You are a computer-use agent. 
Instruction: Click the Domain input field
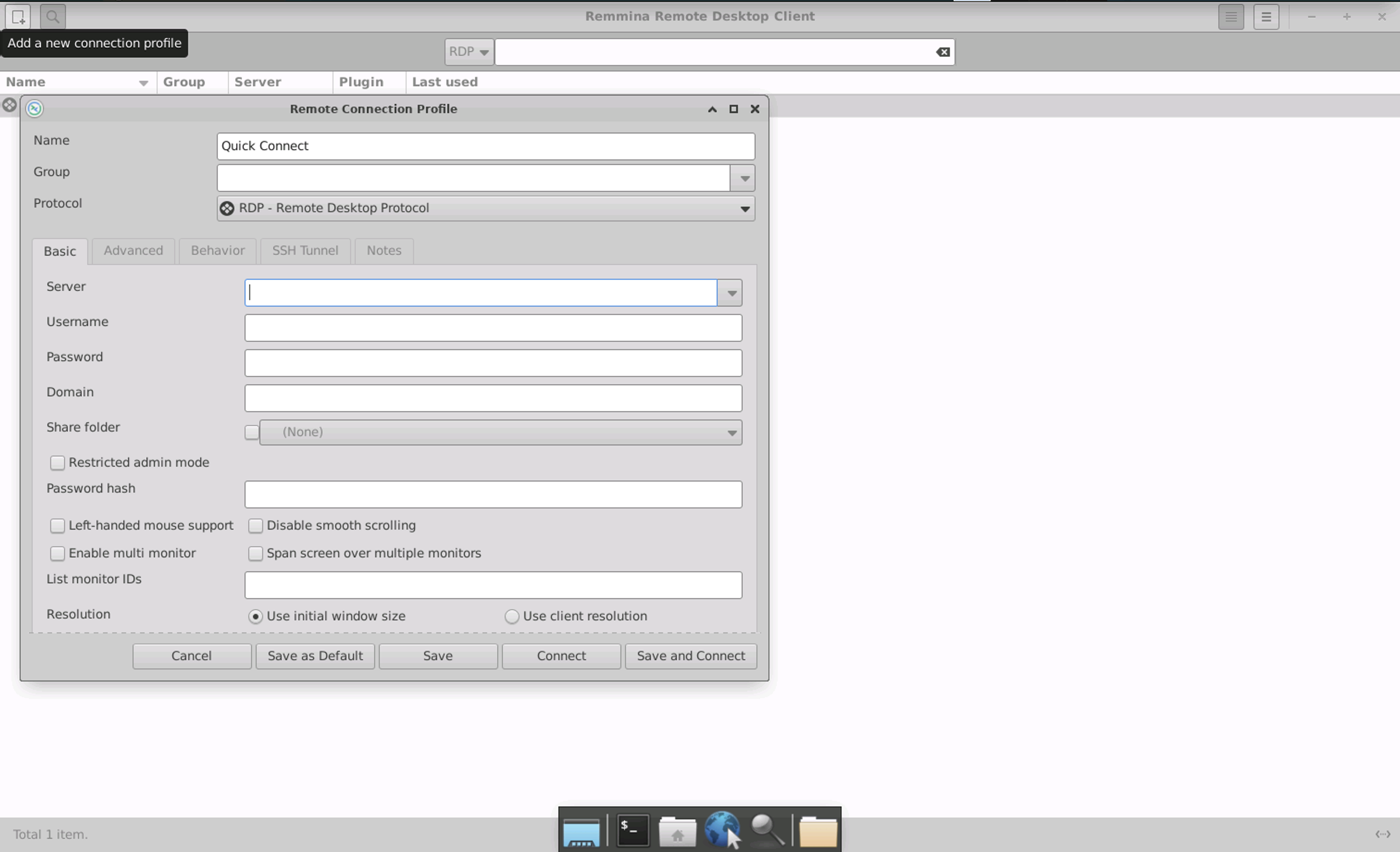pyautogui.click(x=493, y=398)
